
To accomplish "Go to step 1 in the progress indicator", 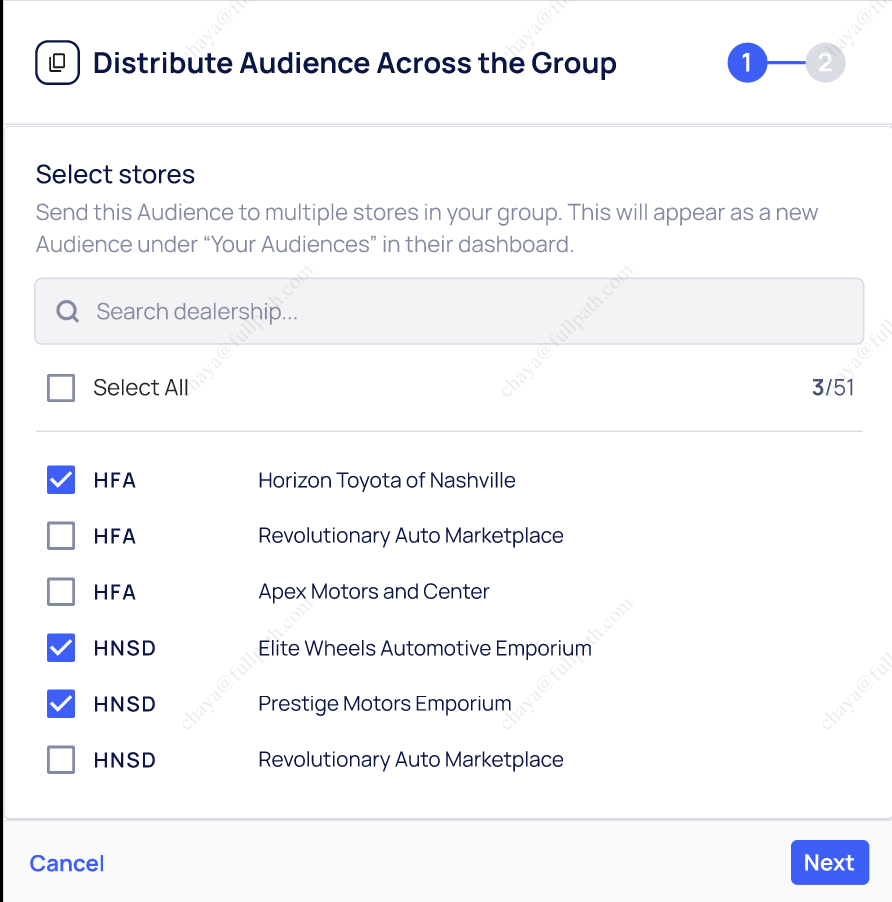I will click(x=746, y=63).
